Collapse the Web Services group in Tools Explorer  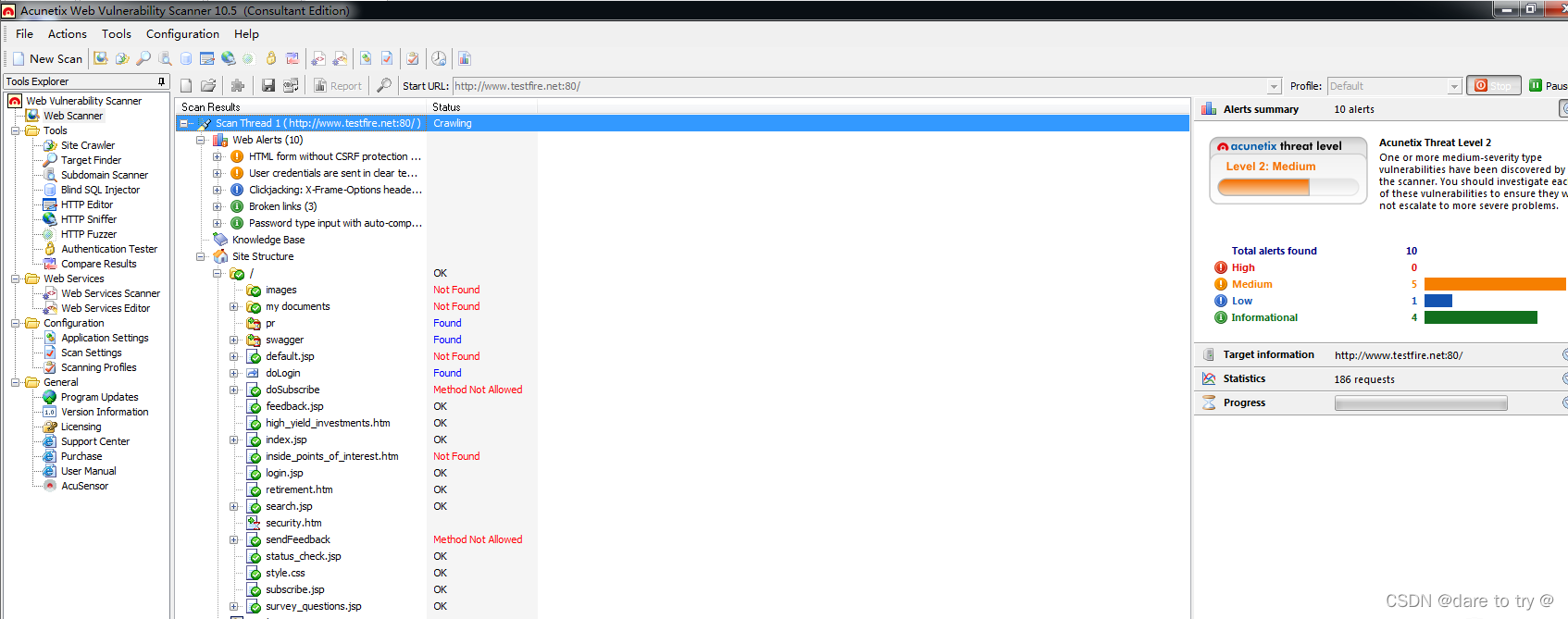pos(15,279)
